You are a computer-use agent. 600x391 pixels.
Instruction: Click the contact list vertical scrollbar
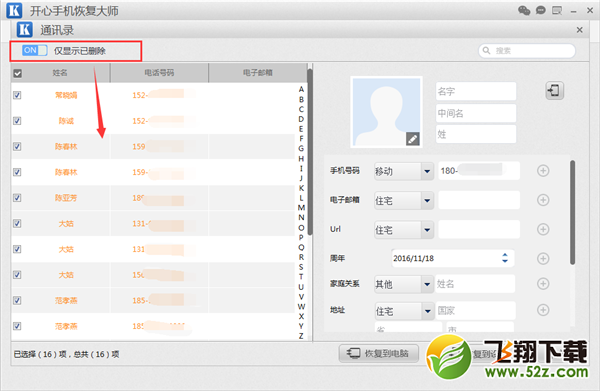tap(310, 152)
